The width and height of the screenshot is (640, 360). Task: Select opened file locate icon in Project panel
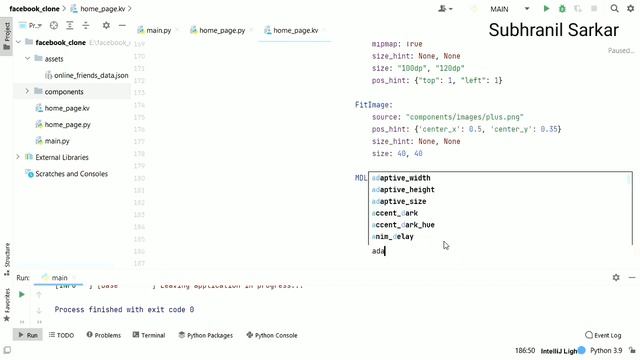[x=53, y=26]
